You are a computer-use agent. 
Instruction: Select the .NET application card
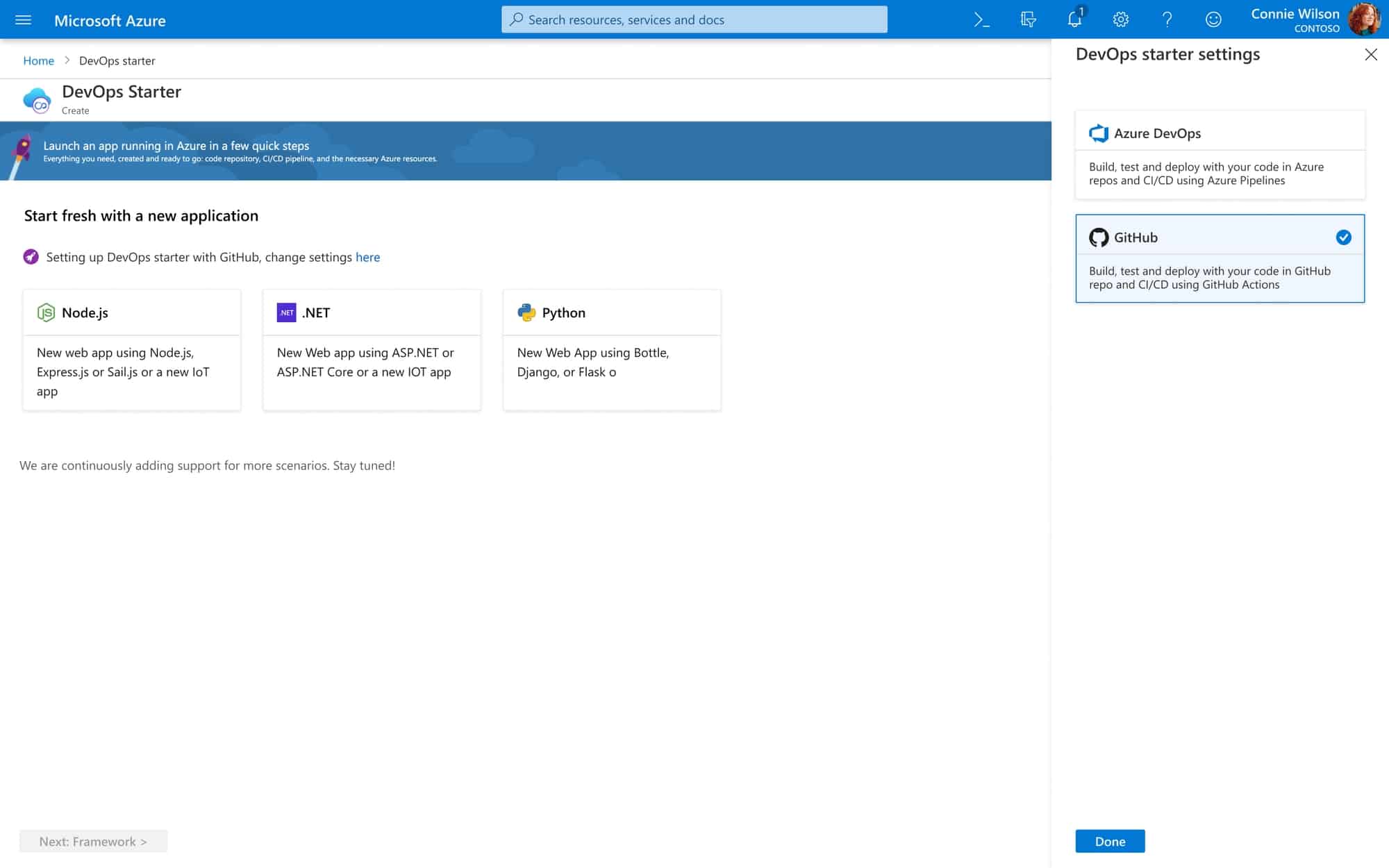[371, 350]
